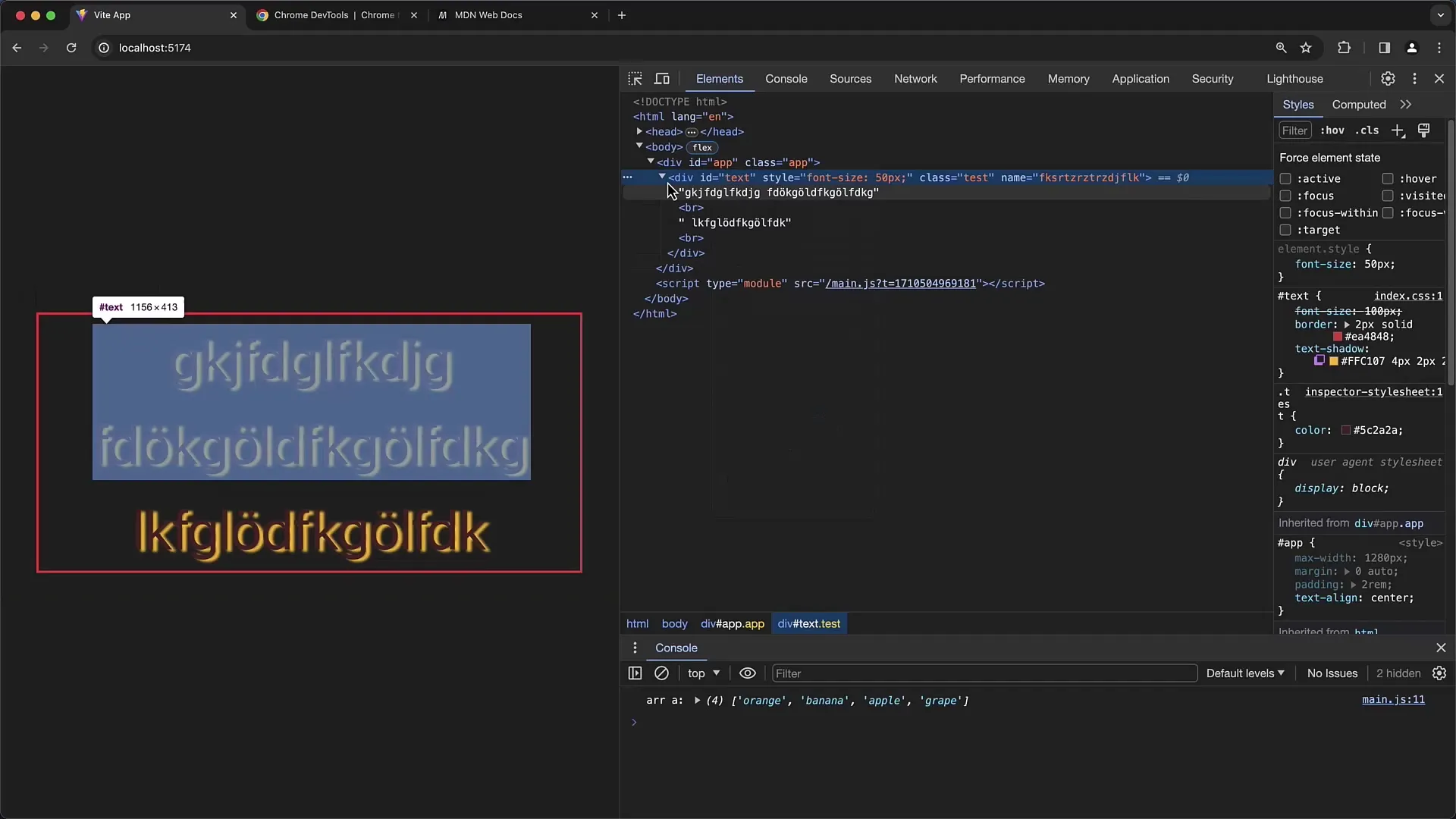Click the new style rule plus icon
The height and width of the screenshot is (819, 1456).
pos(1398,130)
